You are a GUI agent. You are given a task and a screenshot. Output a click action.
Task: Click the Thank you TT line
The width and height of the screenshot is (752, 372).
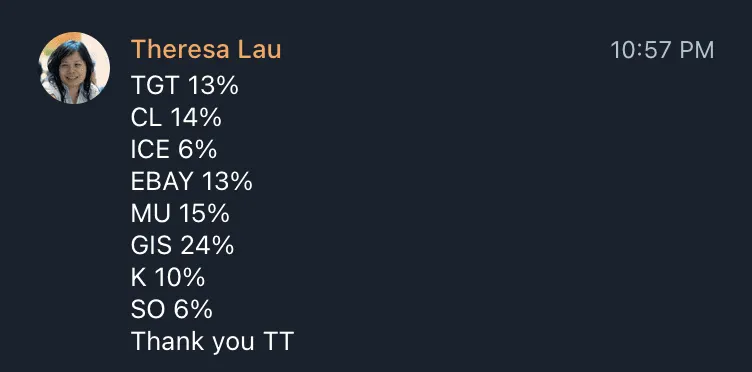pos(212,341)
